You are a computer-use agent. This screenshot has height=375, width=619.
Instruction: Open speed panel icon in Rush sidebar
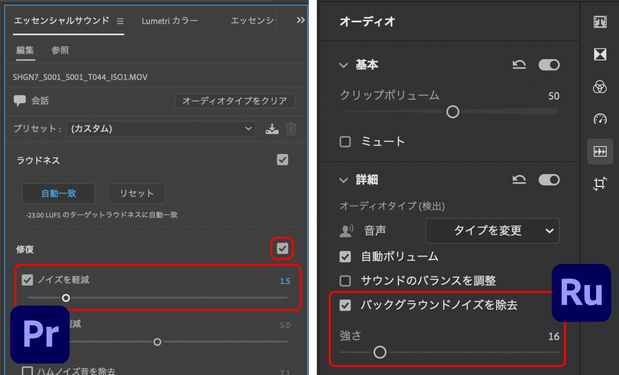pos(600,119)
